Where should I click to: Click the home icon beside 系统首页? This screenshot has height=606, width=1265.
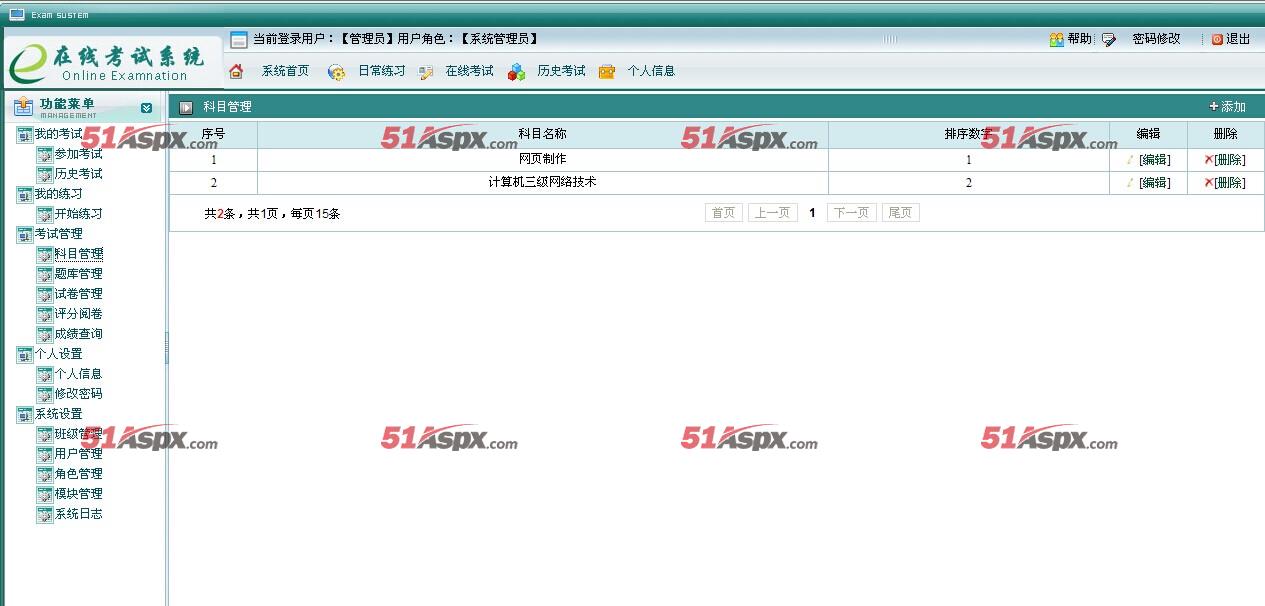point(236,71)
